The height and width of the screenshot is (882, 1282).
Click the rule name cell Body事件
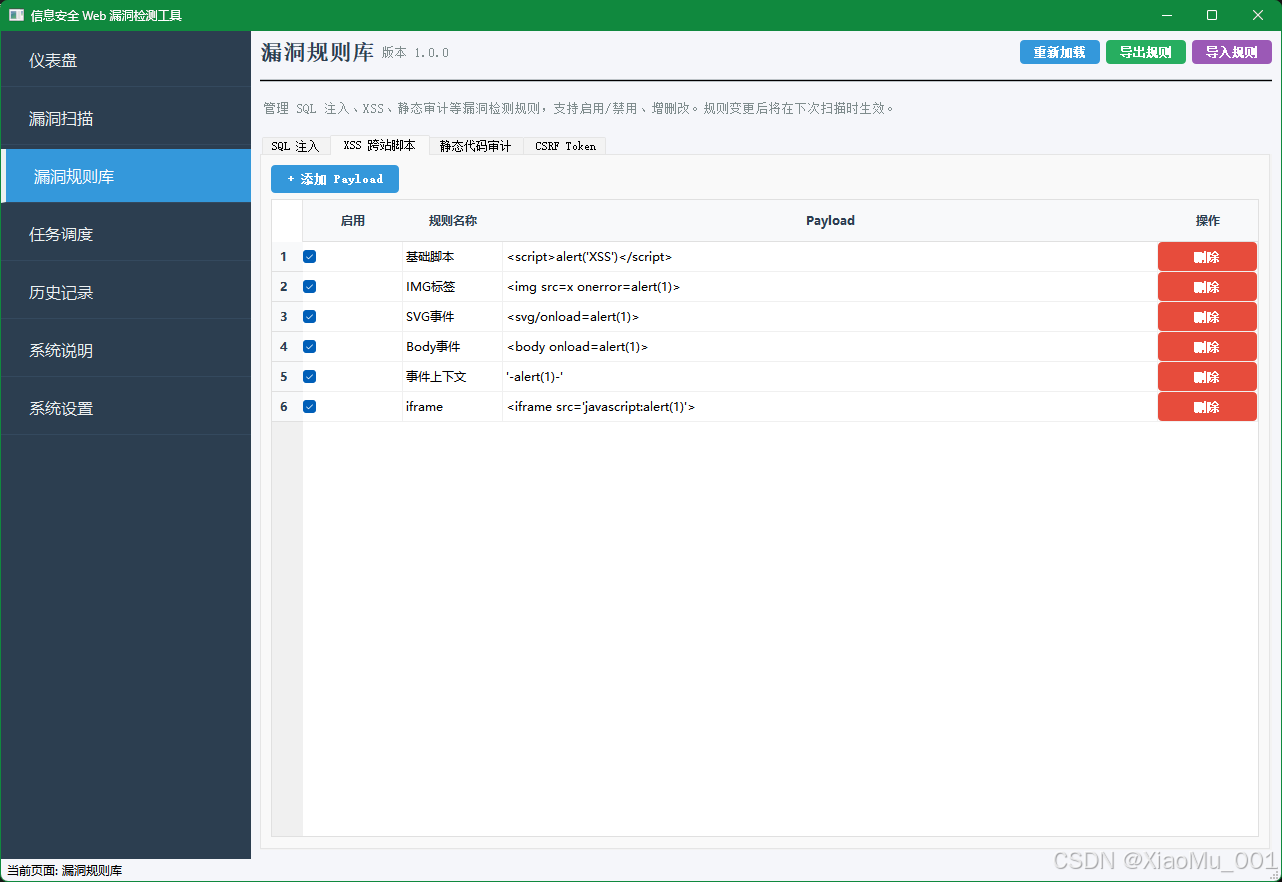(453, 347)
